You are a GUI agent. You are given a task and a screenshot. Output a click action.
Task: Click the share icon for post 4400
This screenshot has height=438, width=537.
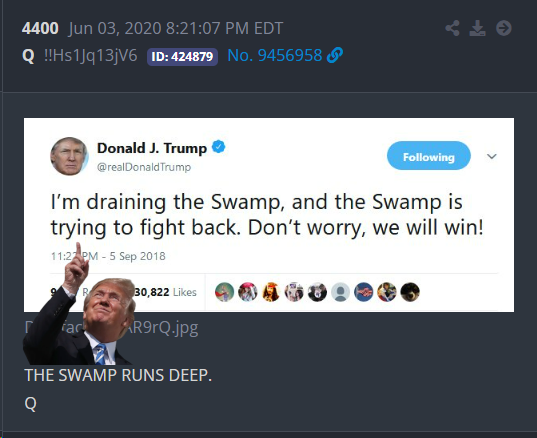(x=452, y=28)
